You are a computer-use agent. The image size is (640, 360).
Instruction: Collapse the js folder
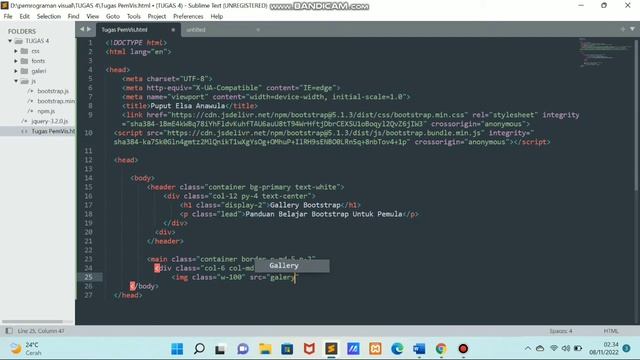coord(16,81)
